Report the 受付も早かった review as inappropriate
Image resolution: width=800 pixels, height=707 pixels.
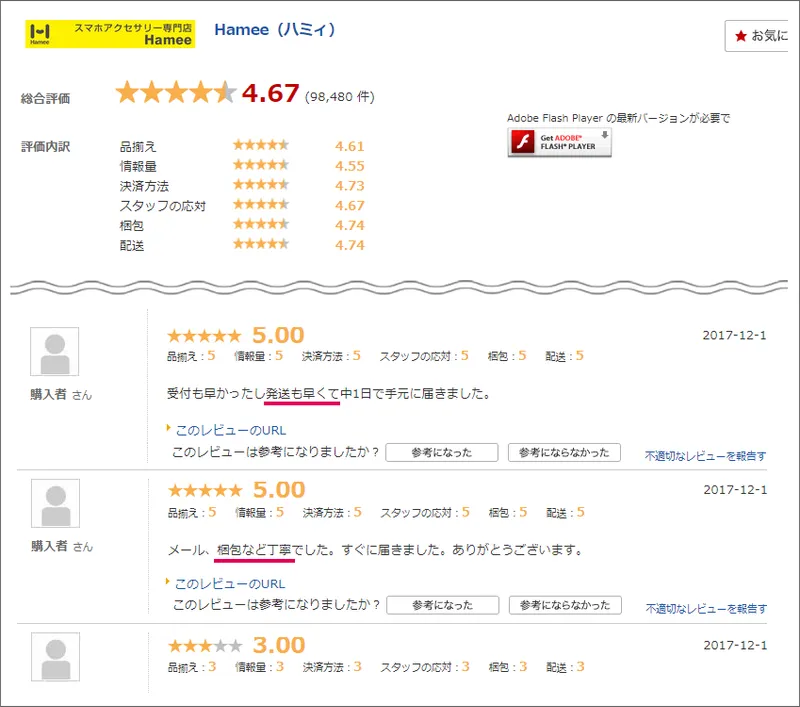[706, 456]
